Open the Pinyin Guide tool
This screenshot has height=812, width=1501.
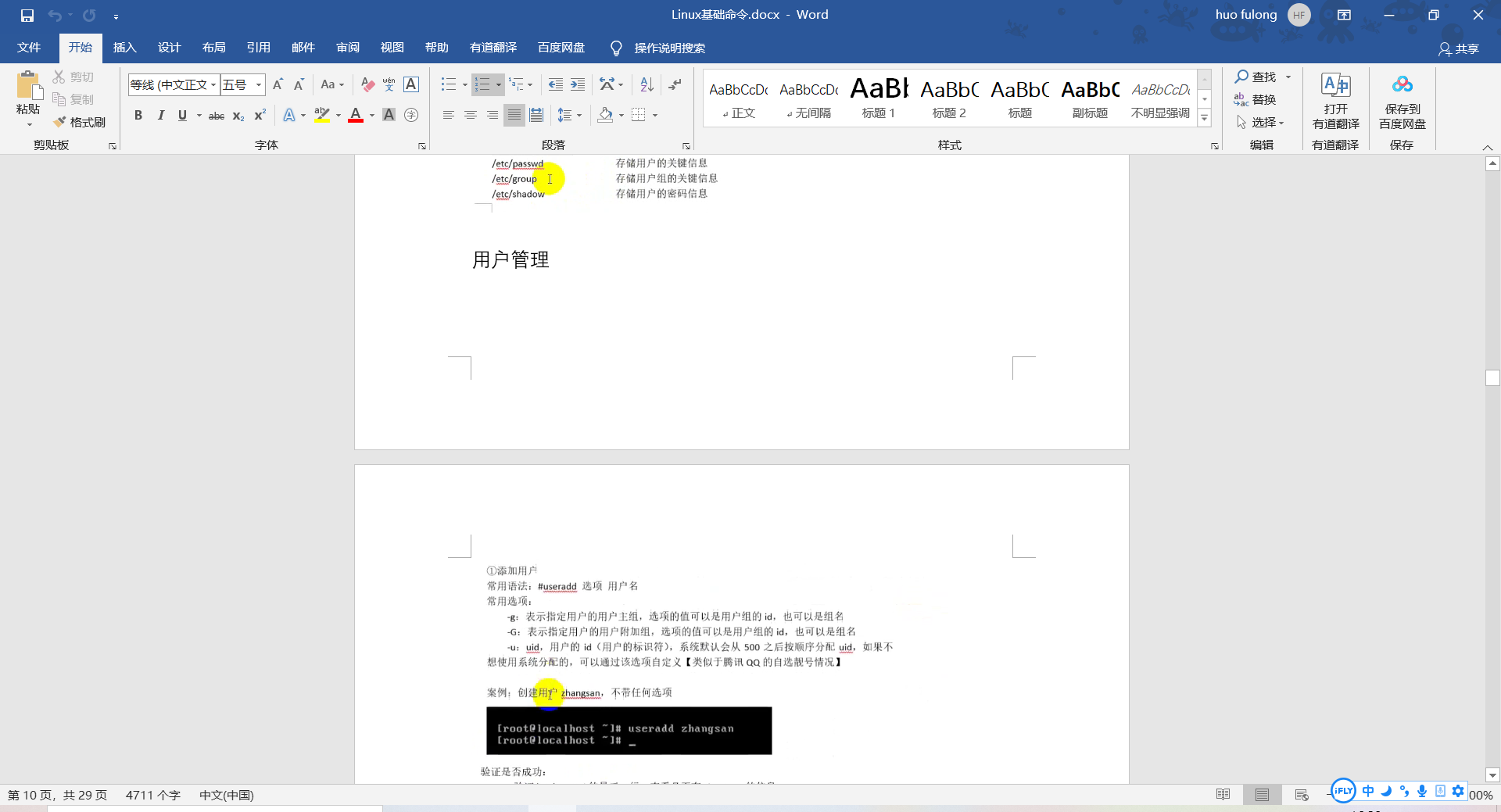tap(389, 84)
